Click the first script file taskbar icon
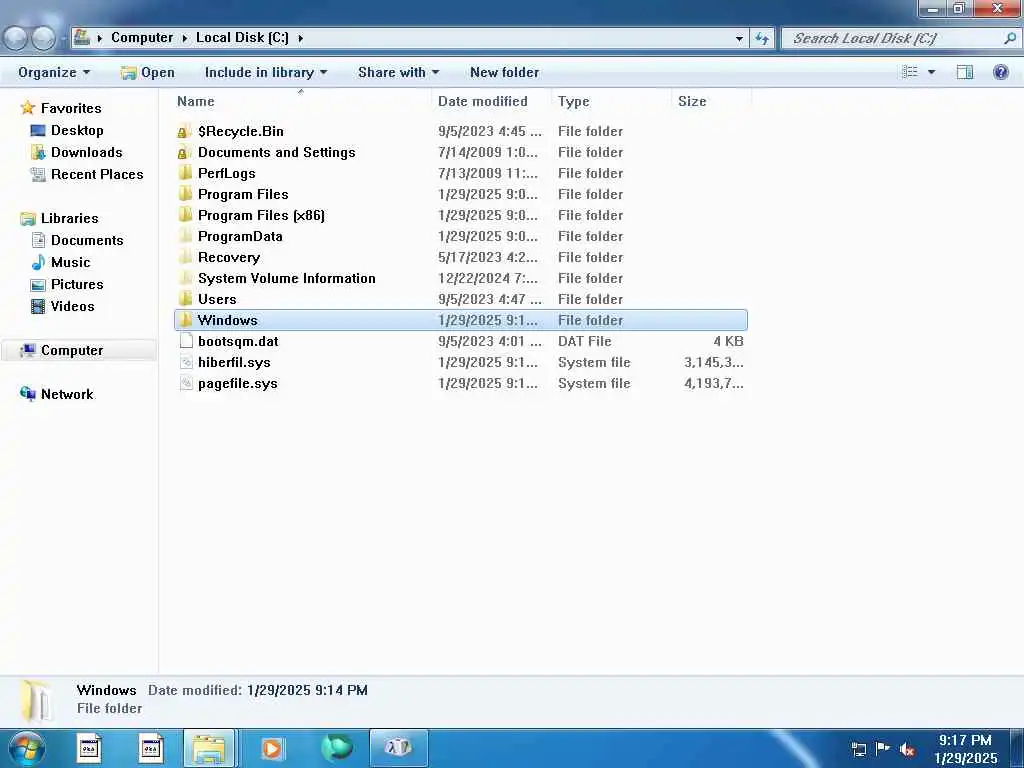The width and height of the screenshot is (1024, 768). pyautogui.click(x=89, y=748)
